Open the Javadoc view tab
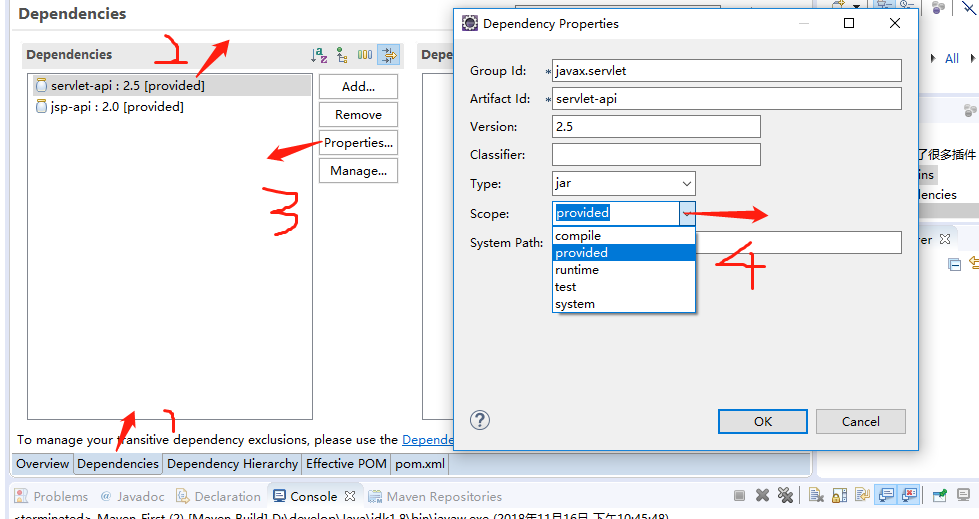The height and width of the screenshot is (519, 979). click(x=132, y=497)
